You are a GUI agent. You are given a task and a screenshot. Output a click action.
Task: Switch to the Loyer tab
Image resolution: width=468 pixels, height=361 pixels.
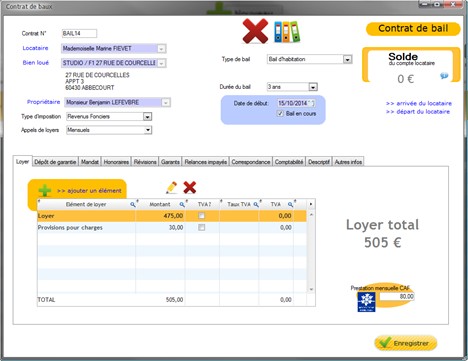[x=22, y=162]
